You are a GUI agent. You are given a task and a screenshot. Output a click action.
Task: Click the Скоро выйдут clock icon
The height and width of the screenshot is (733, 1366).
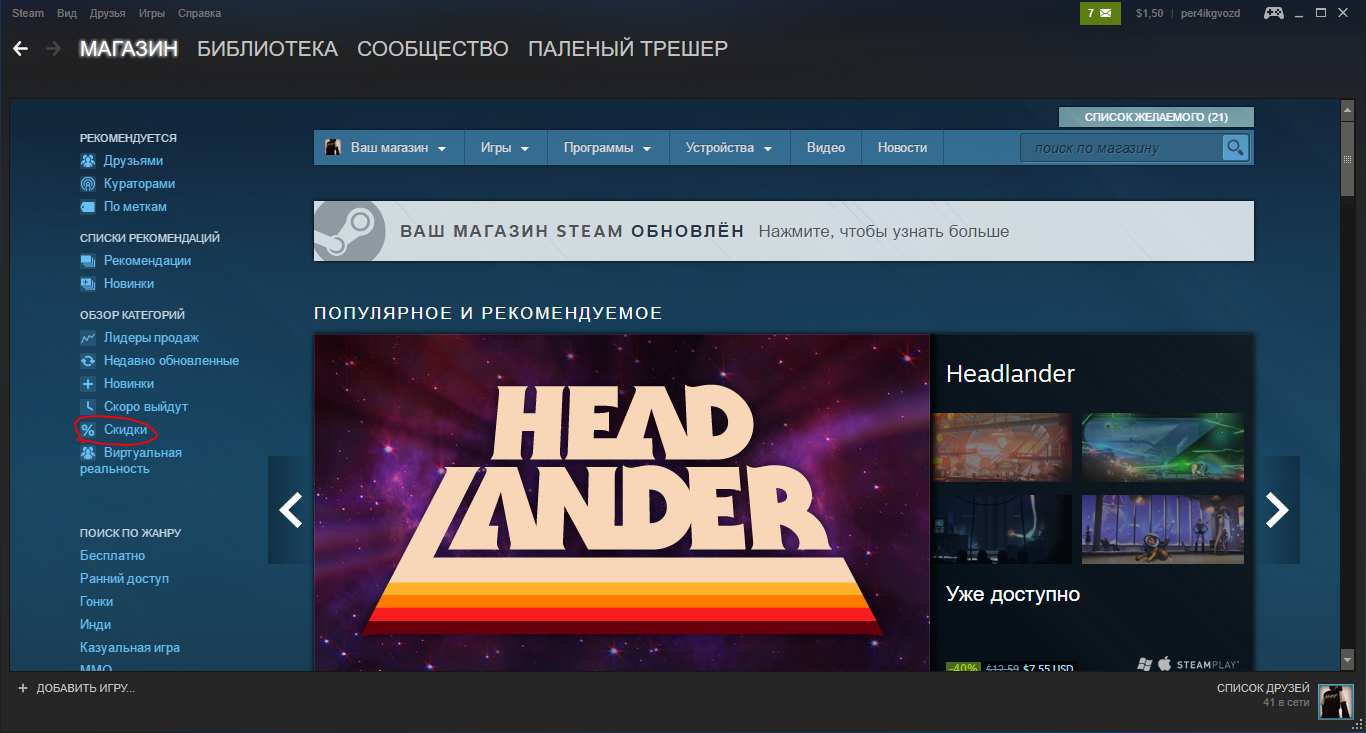pos(88,407)
